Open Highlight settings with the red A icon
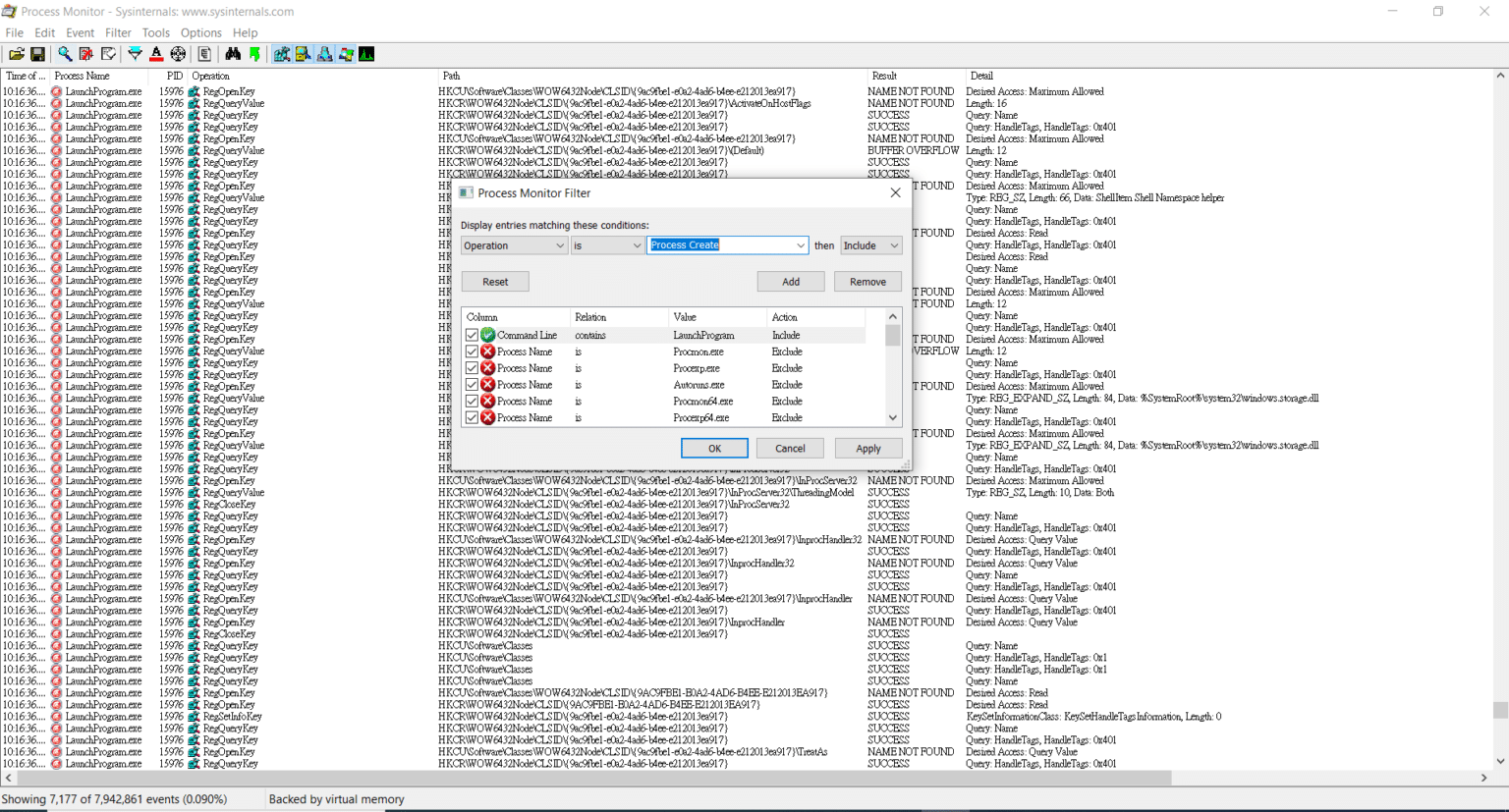The height and width of the screenshot is (812, 1509). (156, 54)
